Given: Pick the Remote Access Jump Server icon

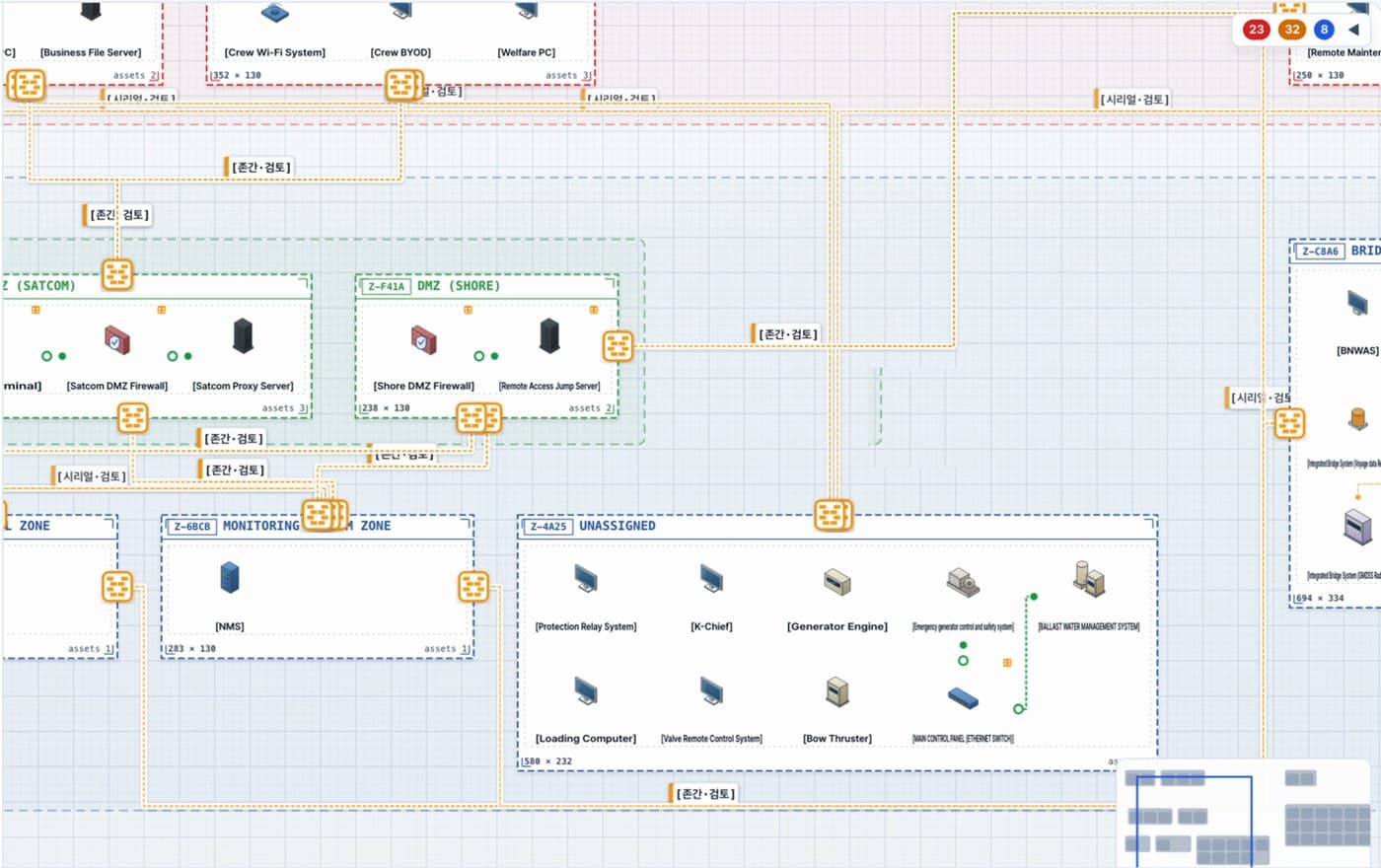Looking at the screenshot, I should (549, 336).
